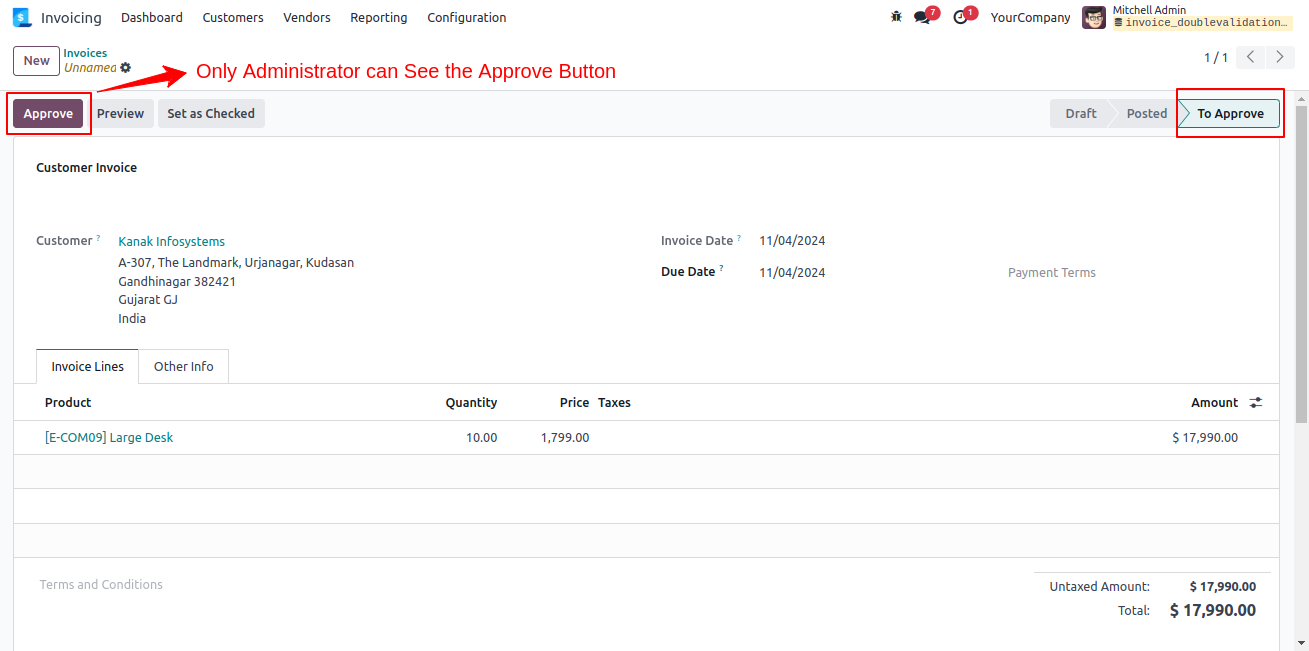Viewport: 1309px width, 651px height.
Task: Click the Taxes column header
Action: point(614,402)
